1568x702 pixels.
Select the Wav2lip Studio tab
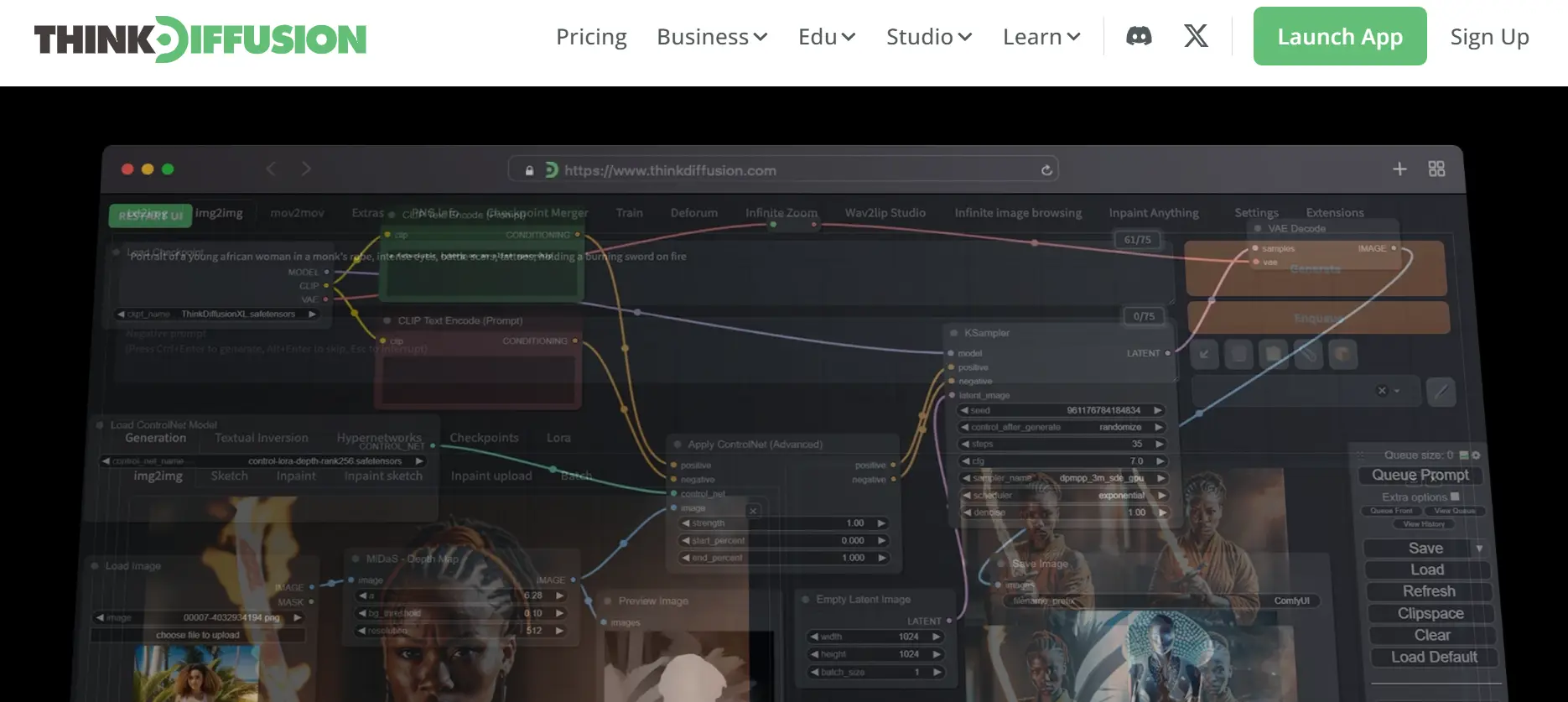click(x=885, y=213)
